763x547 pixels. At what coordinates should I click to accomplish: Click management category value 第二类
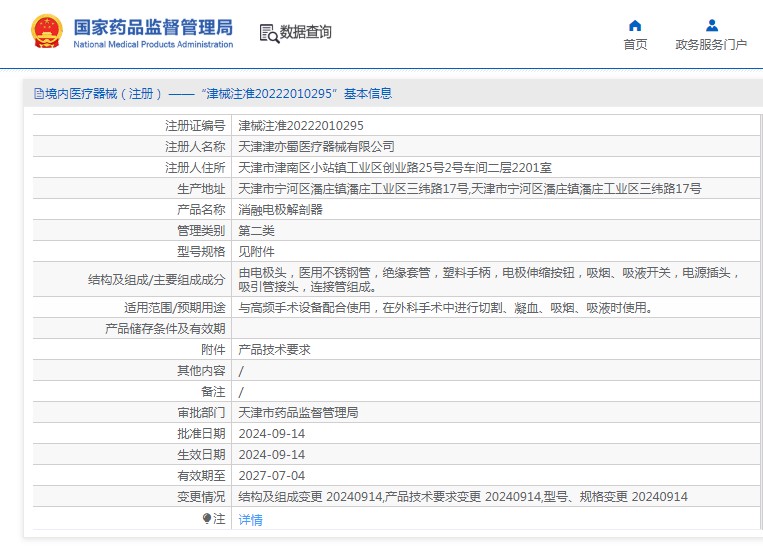256,231
